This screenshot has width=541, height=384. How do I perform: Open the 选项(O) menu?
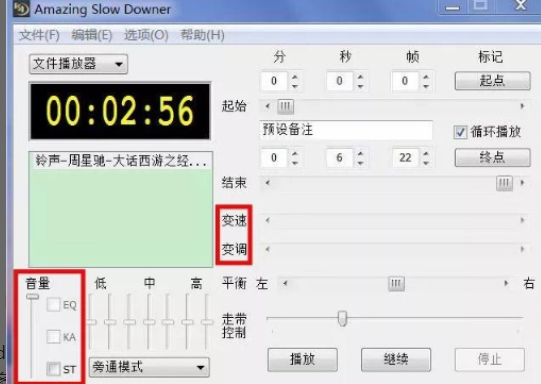click(x=146, y=35)
